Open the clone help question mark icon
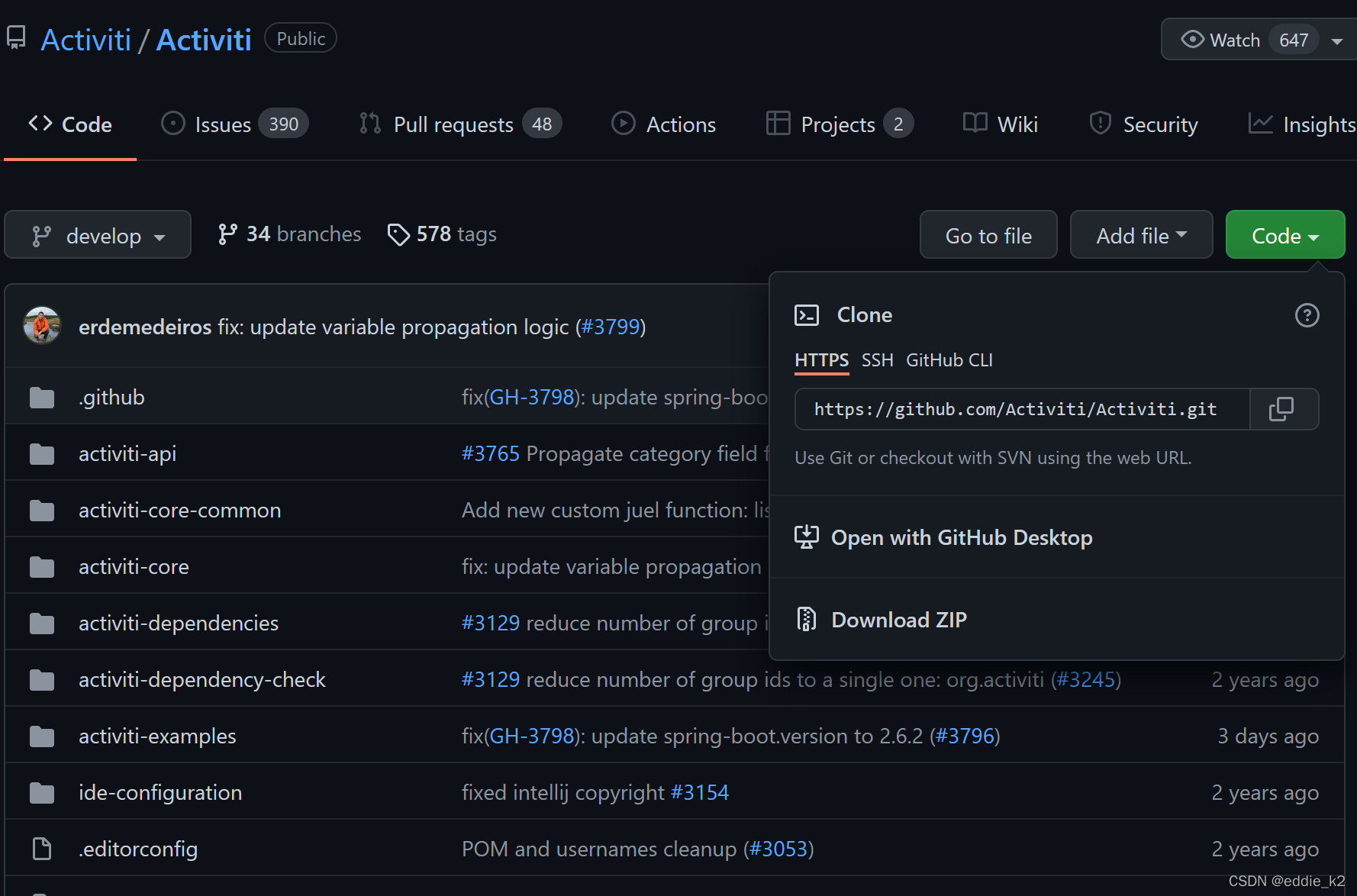1357x896 pixels. pos(1307,315)
